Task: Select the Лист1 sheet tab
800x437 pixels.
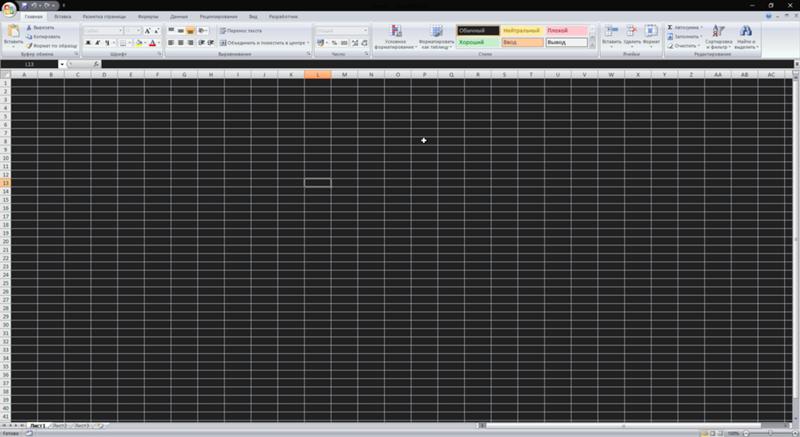Action: [37, 426]
